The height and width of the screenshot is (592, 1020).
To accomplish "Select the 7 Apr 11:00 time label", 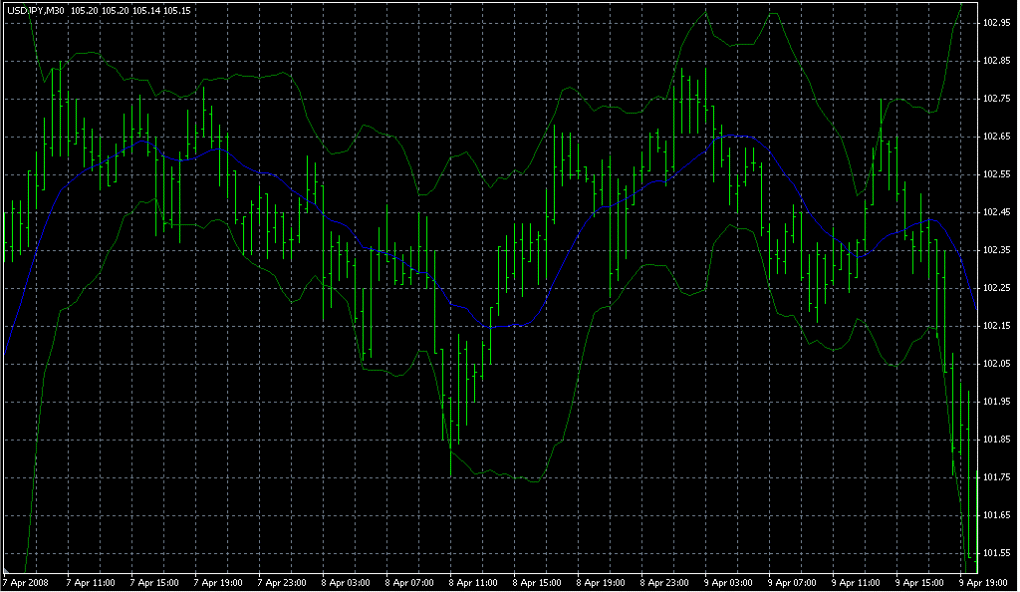I will (90, 582).
